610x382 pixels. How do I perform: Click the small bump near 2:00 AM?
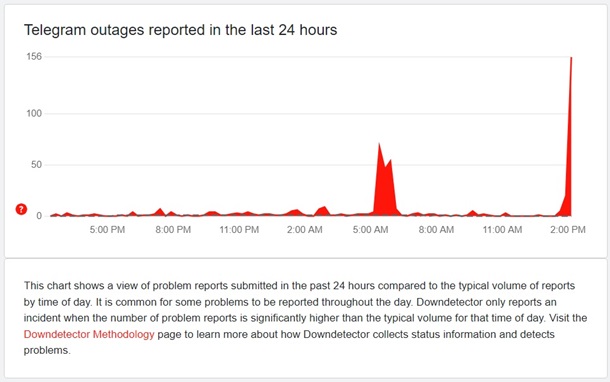click(297, 210)
